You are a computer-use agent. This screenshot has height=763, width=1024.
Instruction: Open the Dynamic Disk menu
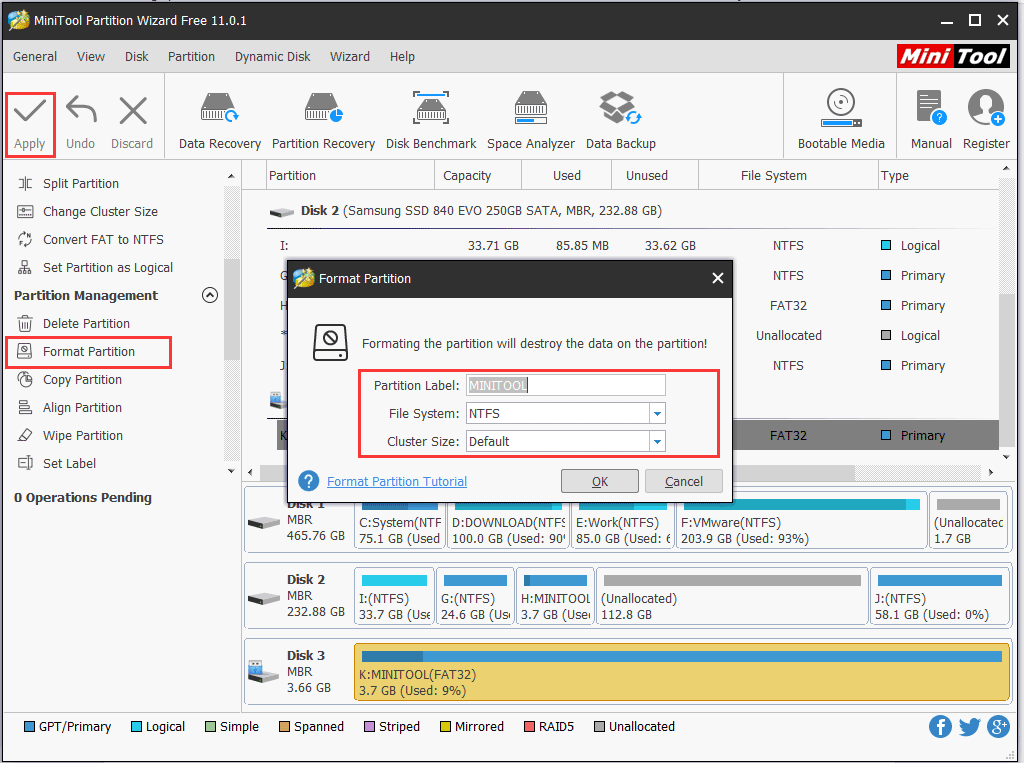[272, 57]
